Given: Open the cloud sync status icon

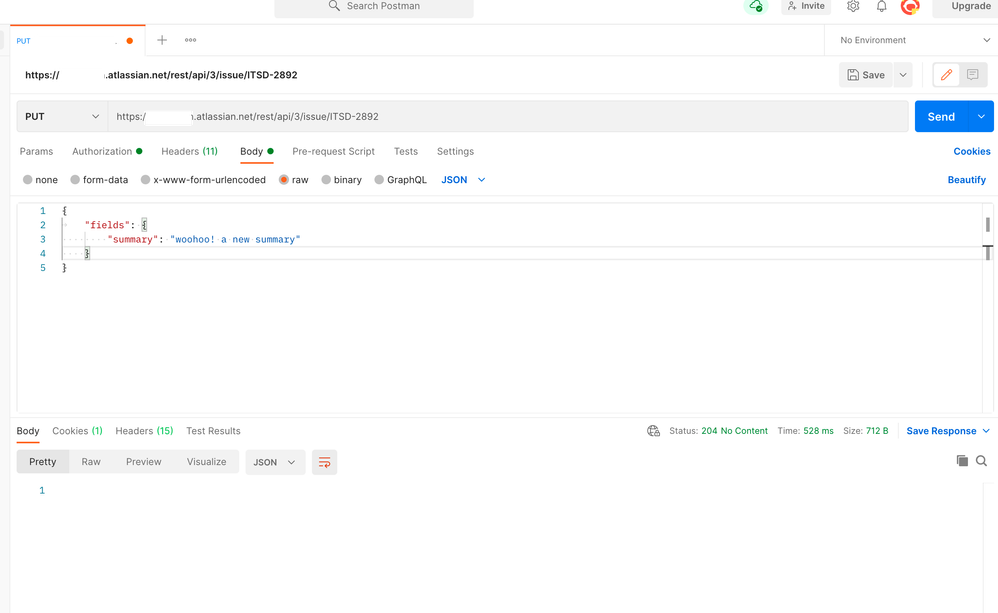Looking at the screenshot, I should 756,6.
